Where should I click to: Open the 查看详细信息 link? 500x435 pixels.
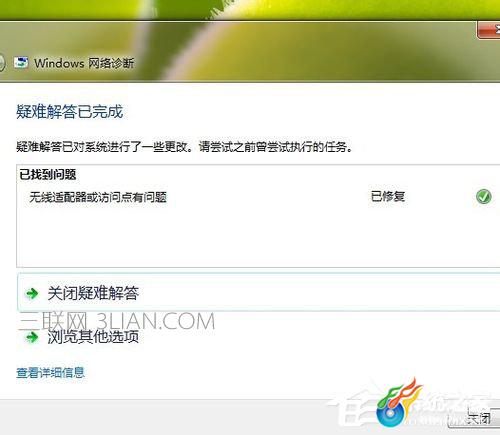(50, 372)
